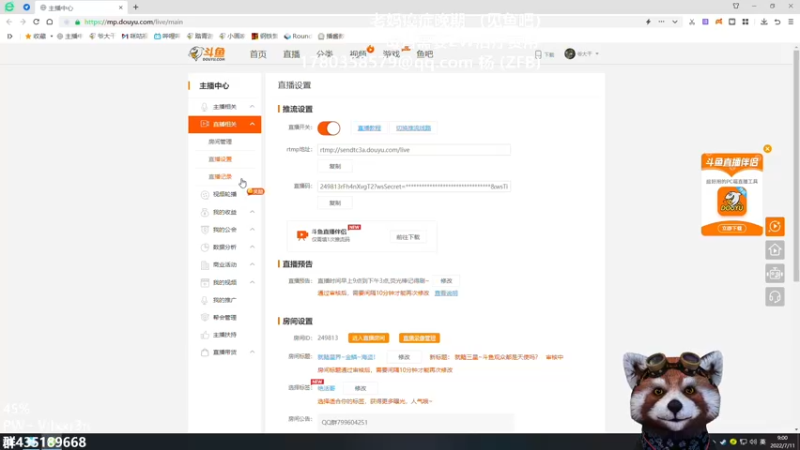
Task: Click the rtmp address field
Action: [x=414, y=150]
